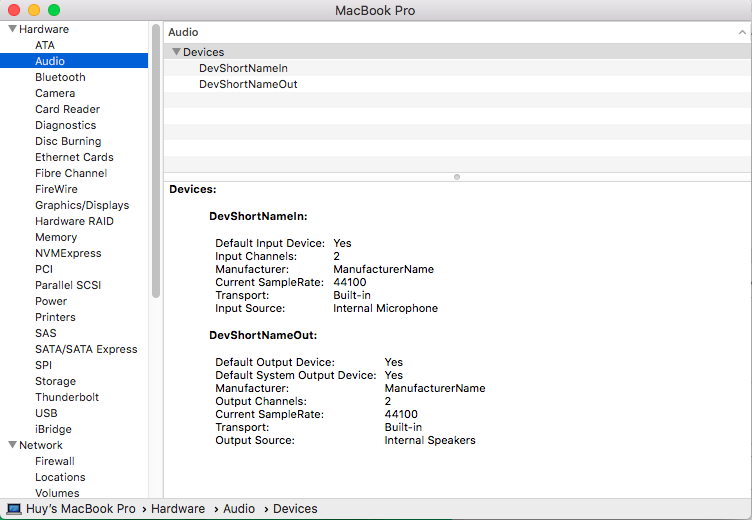Select Storage in the sidebar
Screen dimensions: 752x520
pyautogui.click(x=55, y=381)
